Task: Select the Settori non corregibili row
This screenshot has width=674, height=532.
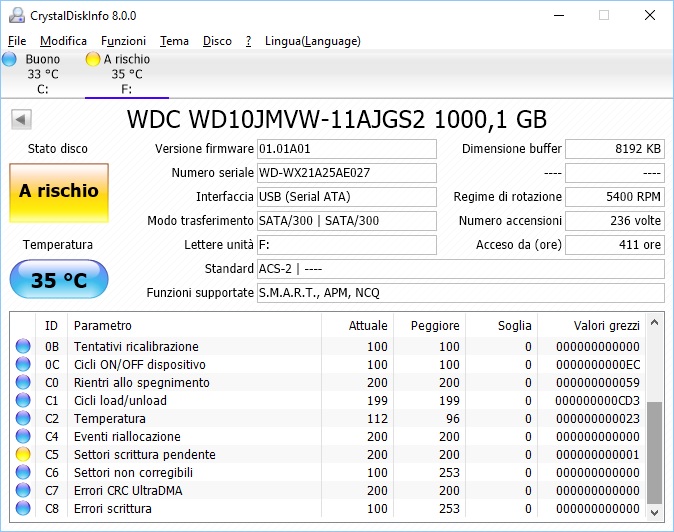Action: pos(328,473)
